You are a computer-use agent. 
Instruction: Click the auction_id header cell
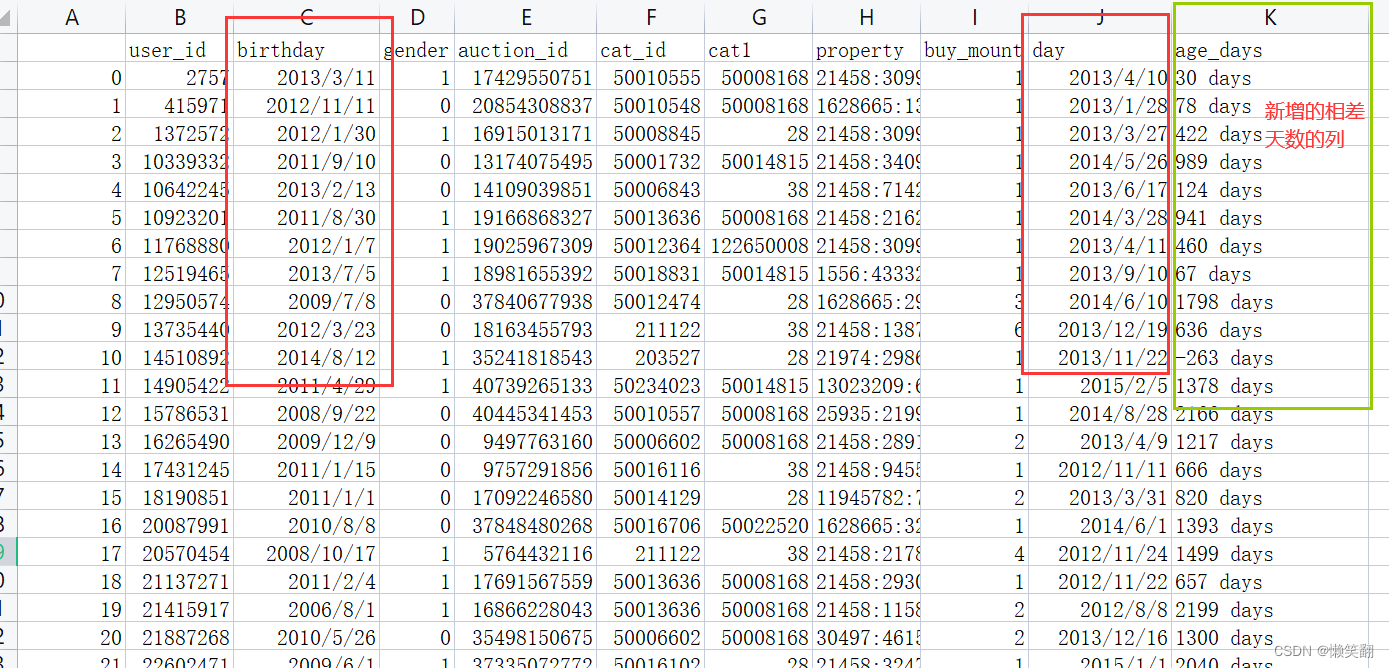tap(526, 50)
